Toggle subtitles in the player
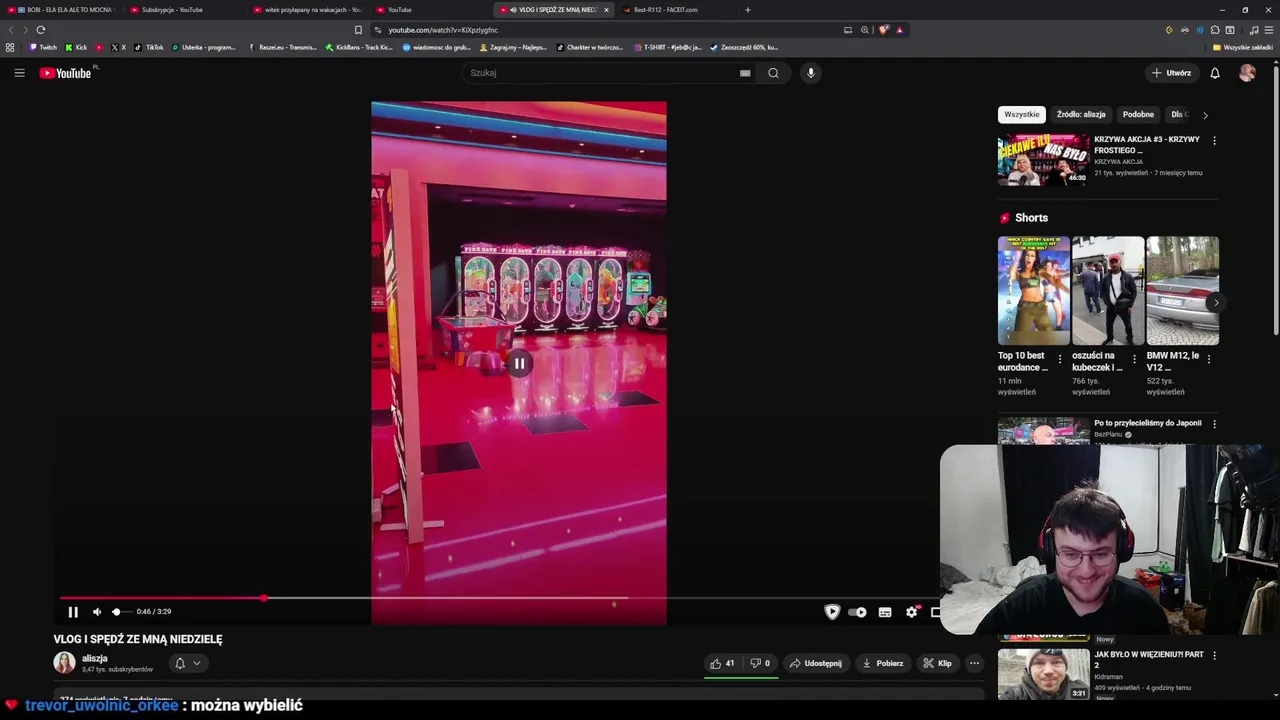Screen dimensions: 1280x720 coord(885,612)
